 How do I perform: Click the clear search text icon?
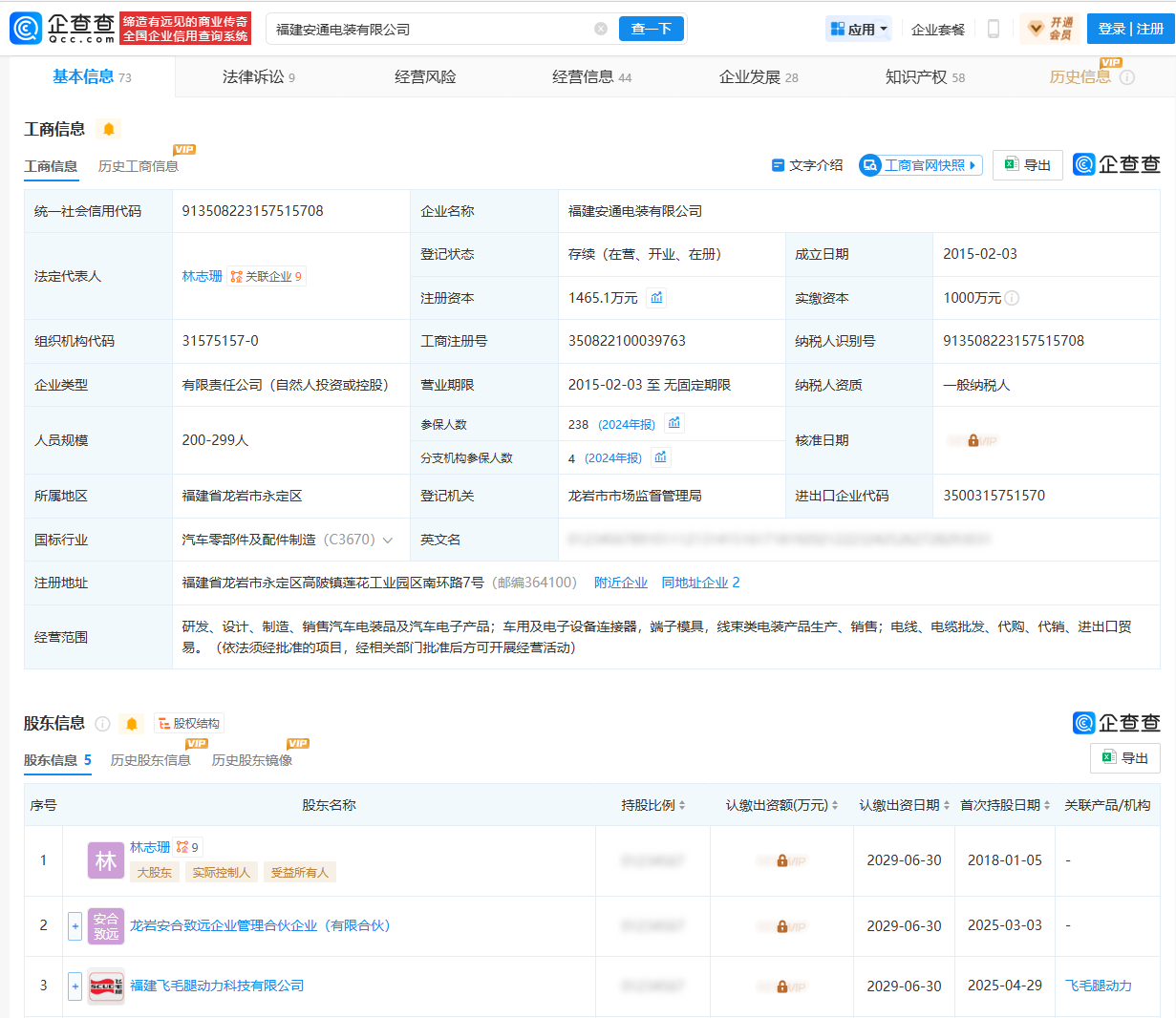point(601,29)
